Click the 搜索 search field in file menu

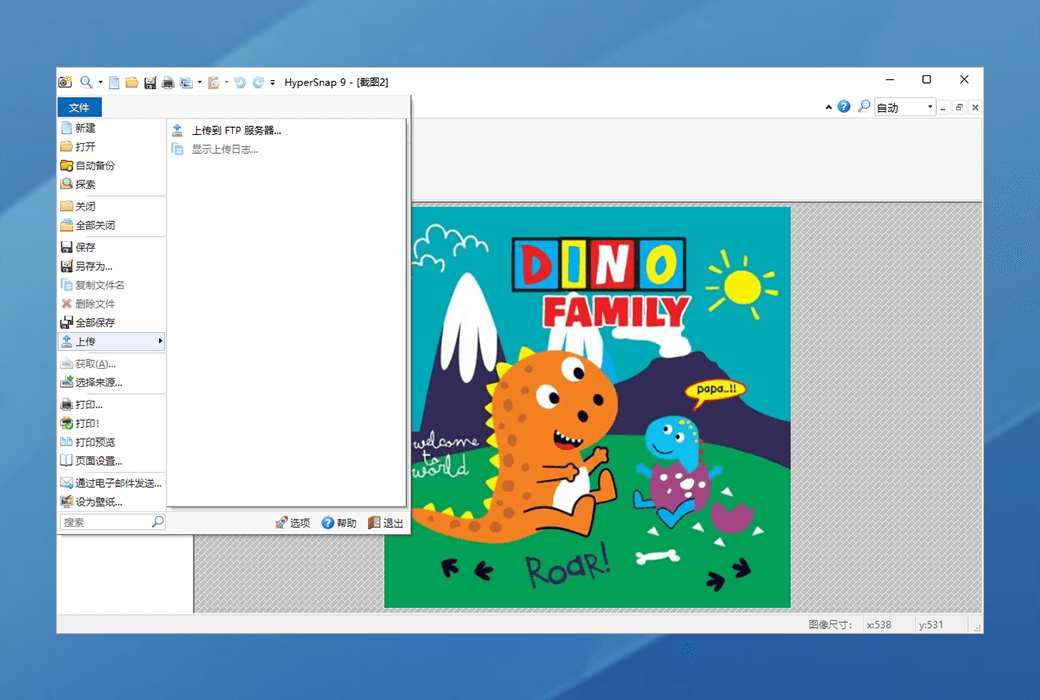click(105, 522)
